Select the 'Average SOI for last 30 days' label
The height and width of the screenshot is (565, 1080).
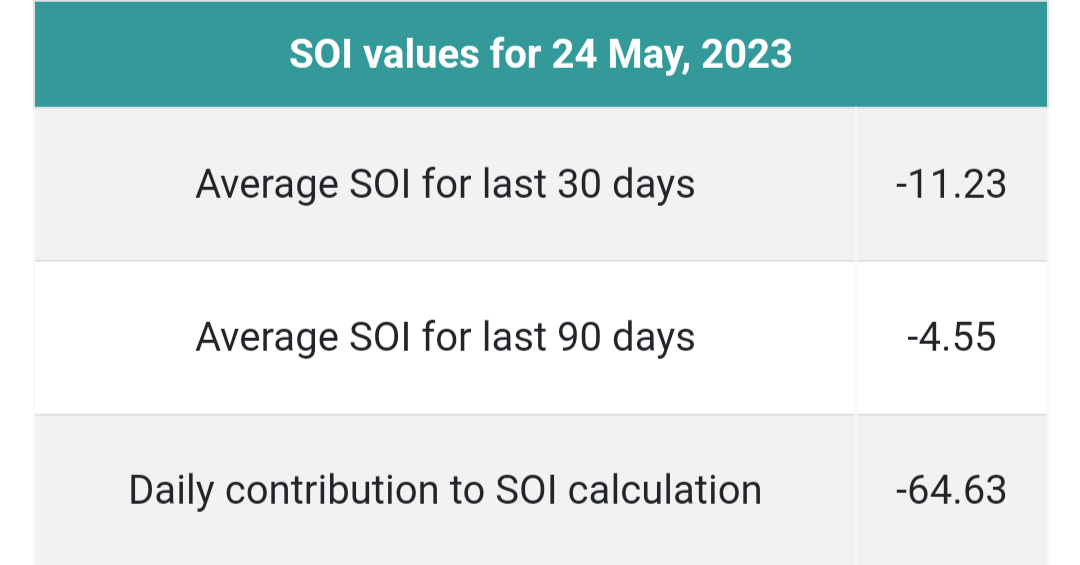pos(445,185)
